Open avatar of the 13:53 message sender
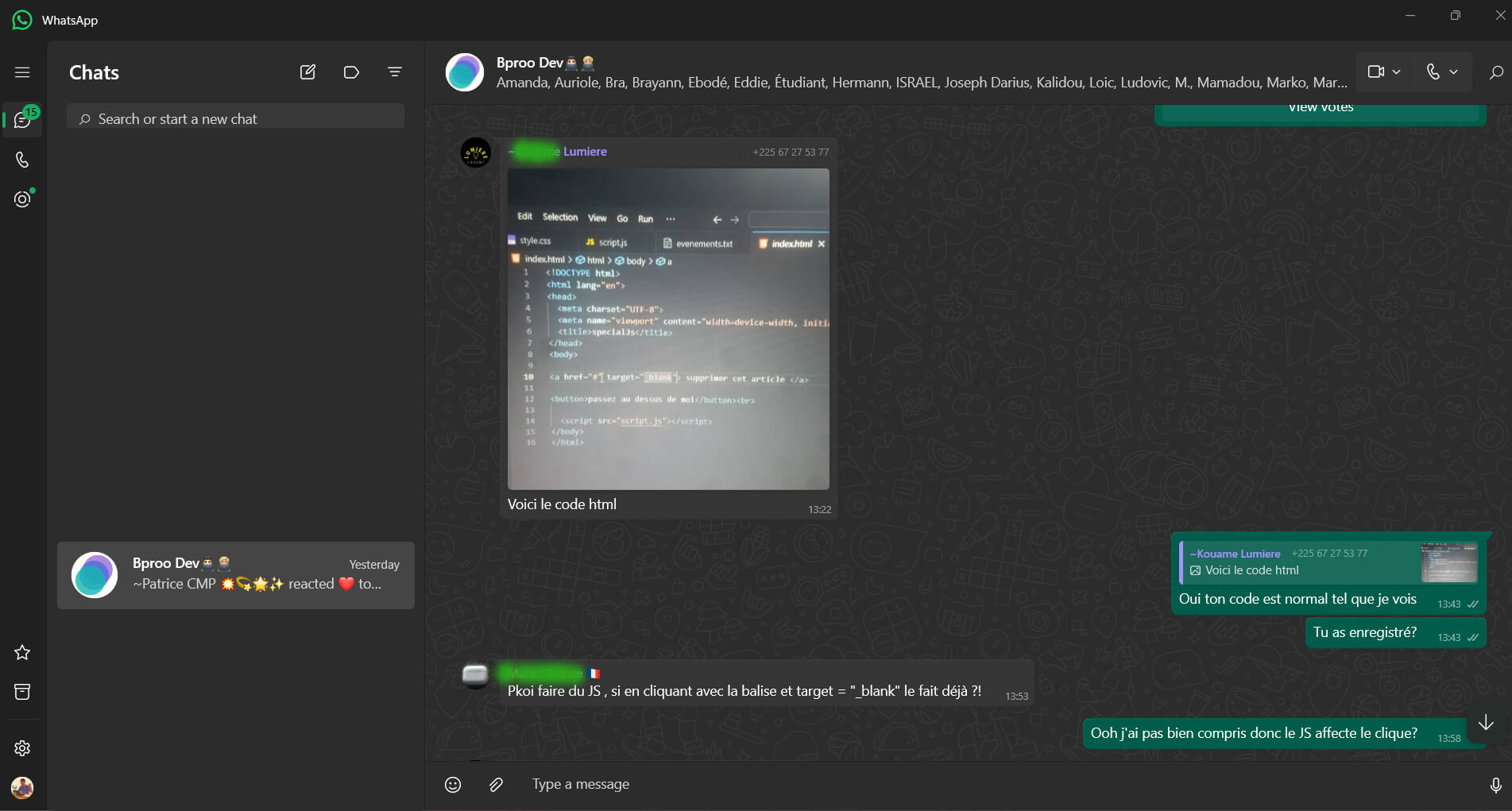This screenshot has height=811, width=1512. [x=475, y=675]
